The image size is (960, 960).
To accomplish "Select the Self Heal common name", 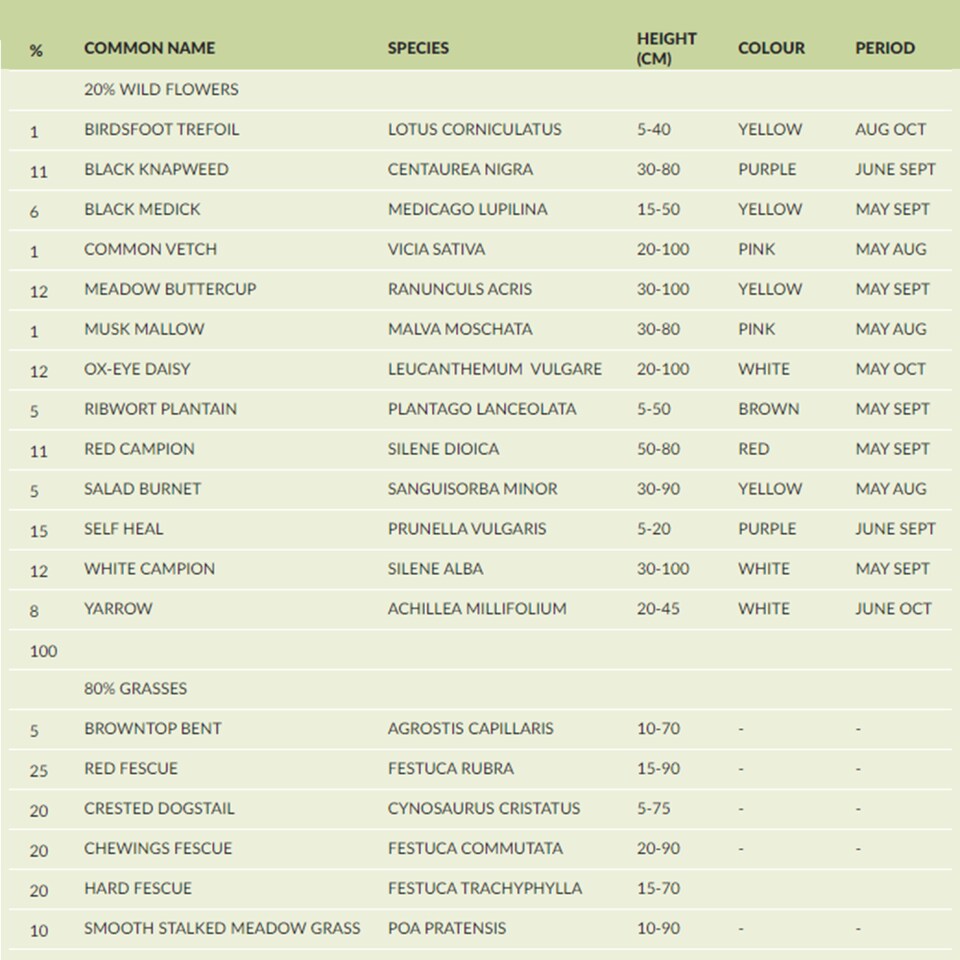I will (x=124, y=528).
